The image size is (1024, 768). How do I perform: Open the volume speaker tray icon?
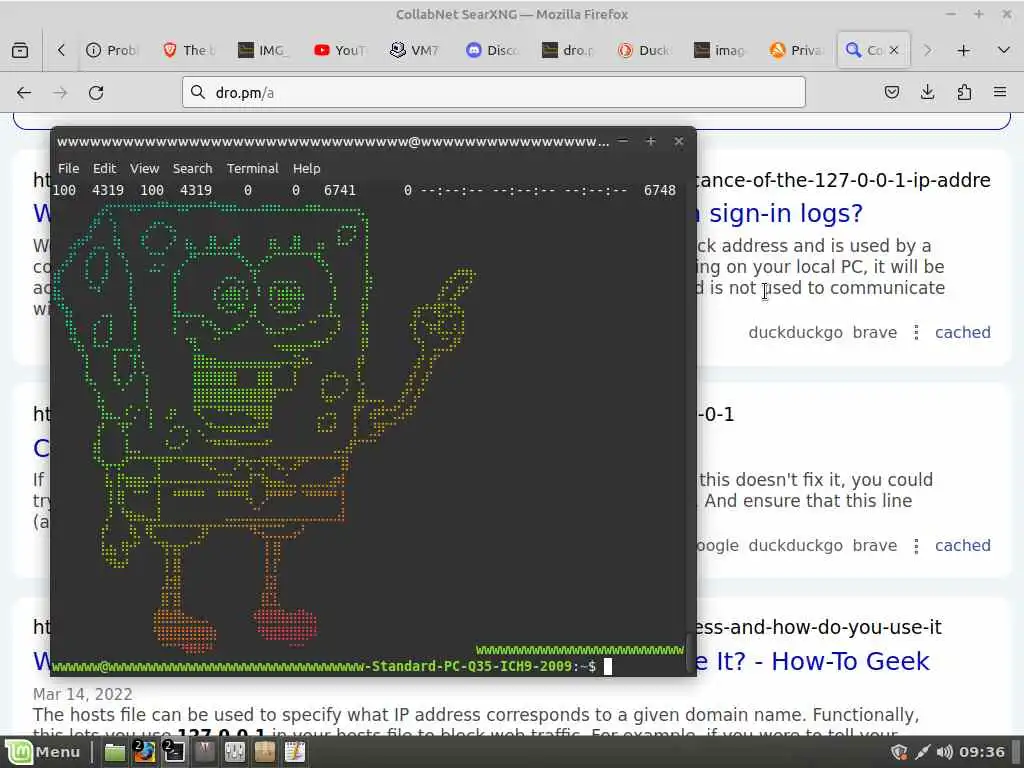pyautogui.click(x=945, y=752)
